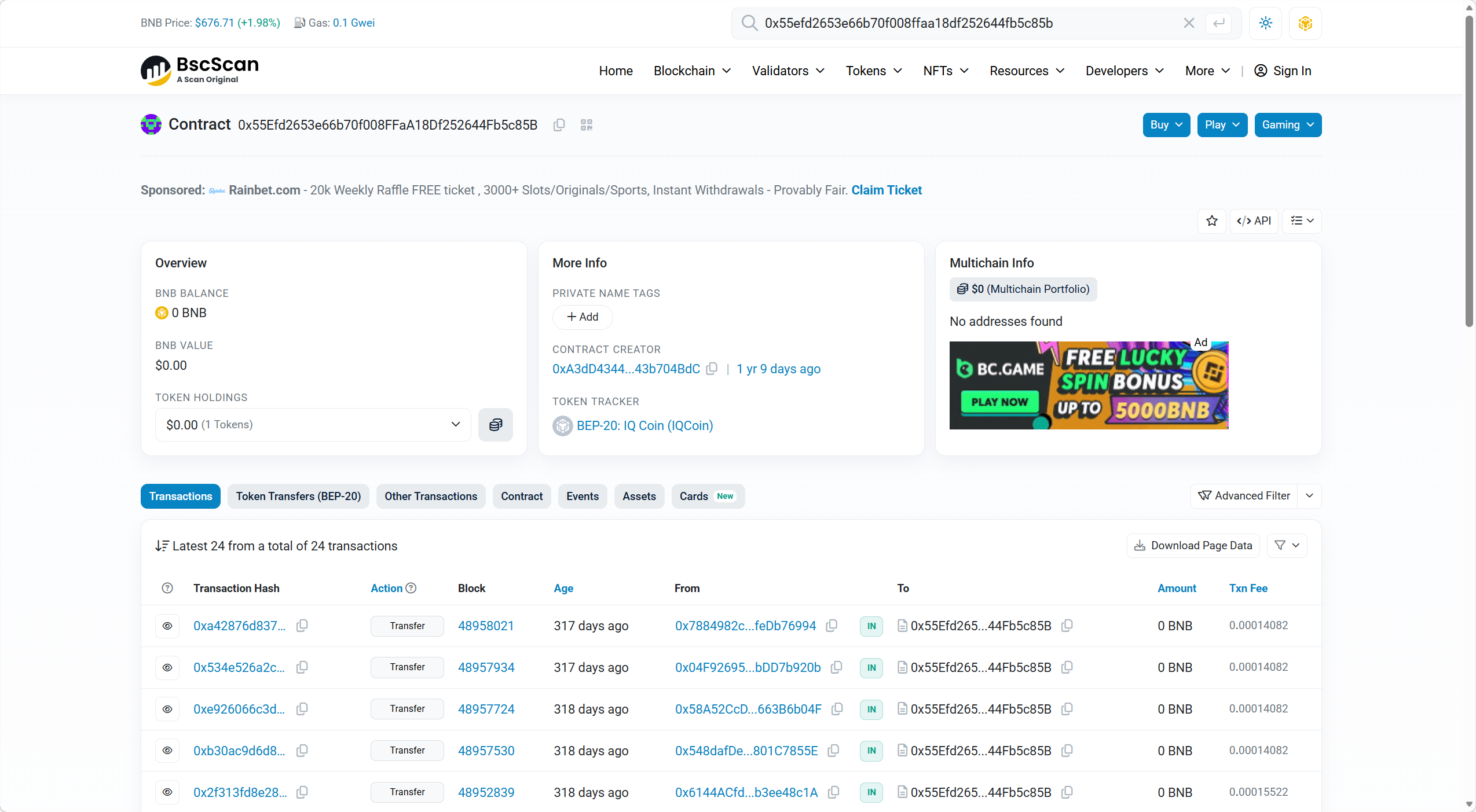Preview transaction 0x534e526a2c with eye icon
Viewport: 1476px width, 812px height.
click(x=167, y=667)
